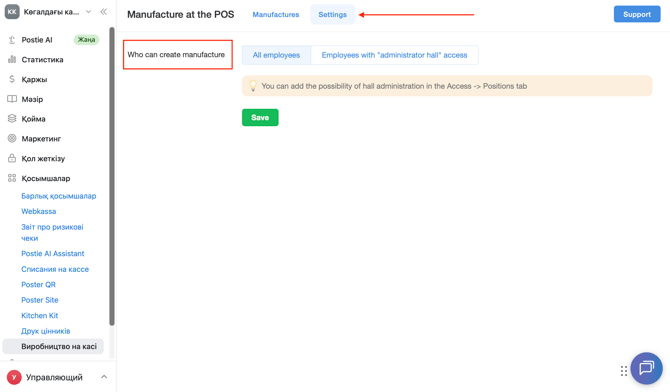
Task: Click the red У user avatar
Action: [14, 377]
